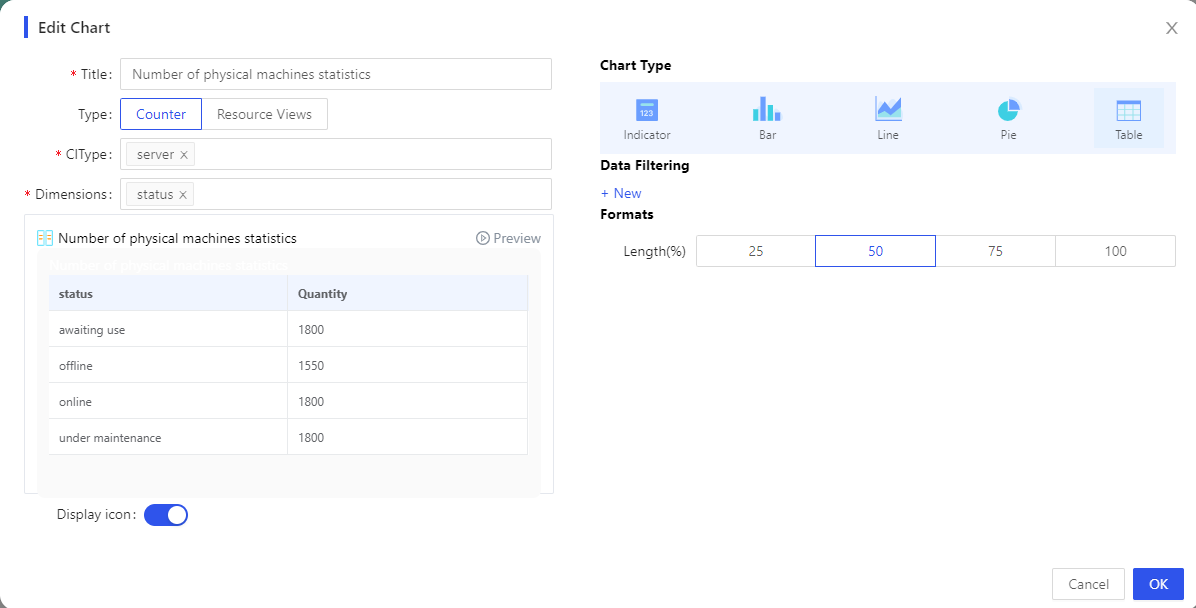Image resolution: width=1196 pixels, height=608 pixels.
Task: Click the offline row cell
Action: (x=168, y=365)
